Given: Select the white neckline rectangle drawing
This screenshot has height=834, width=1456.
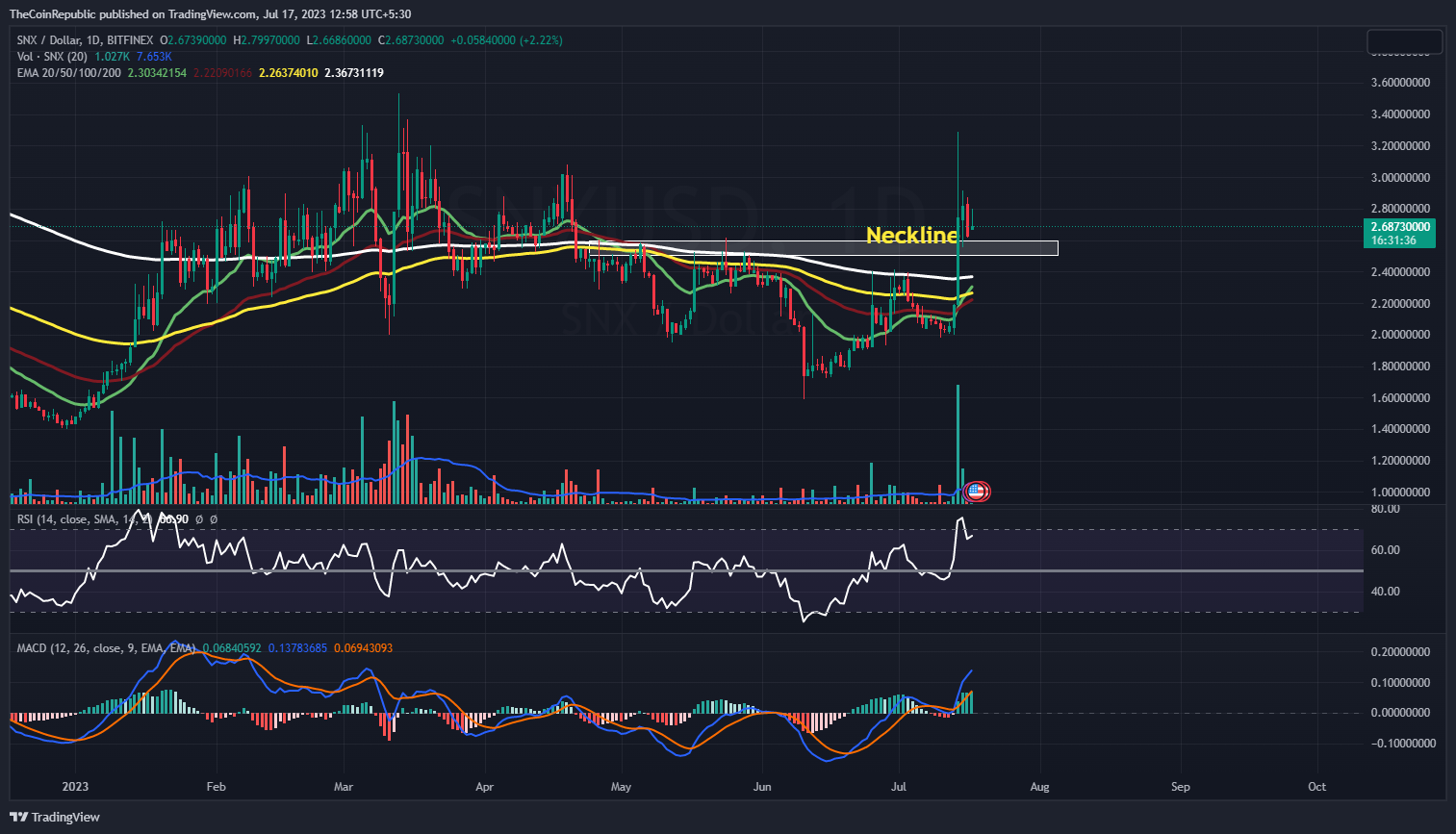Looking at the screenshot, I should [x=823, y=248].
